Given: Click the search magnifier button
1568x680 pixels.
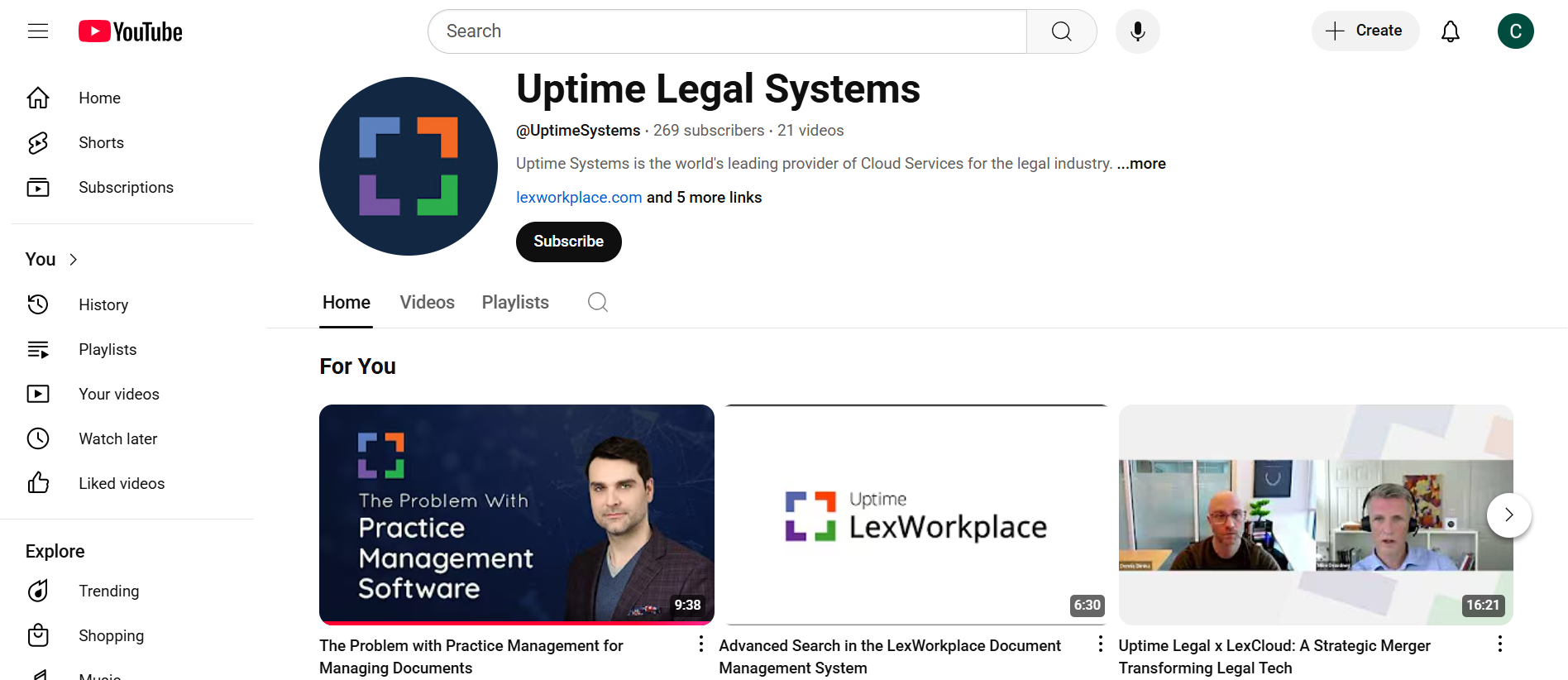Looking at the screenshot, I should [x=1062, y=31].
